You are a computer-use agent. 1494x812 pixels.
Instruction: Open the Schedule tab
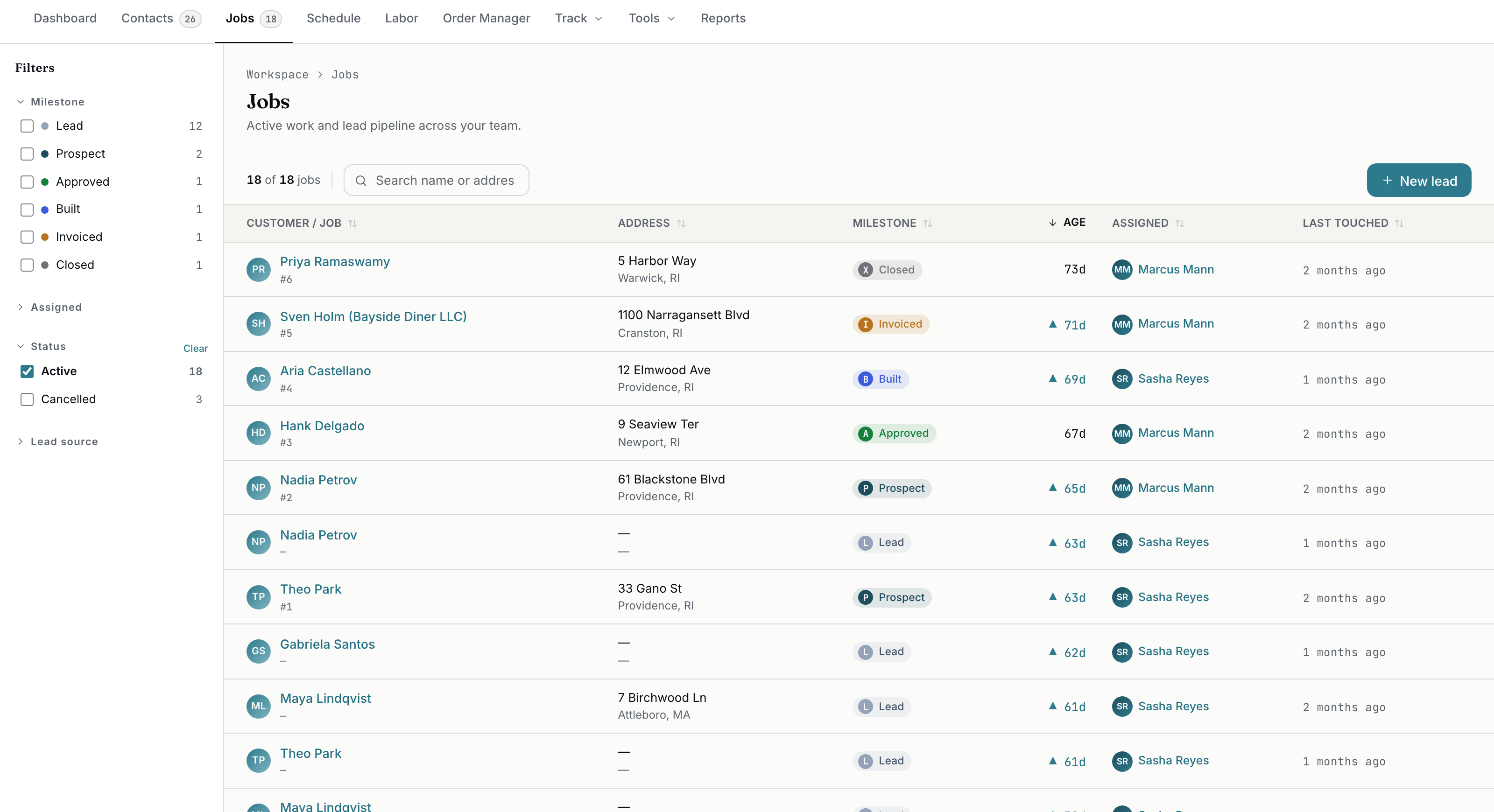pyautogui.click(x=333, y=19)
